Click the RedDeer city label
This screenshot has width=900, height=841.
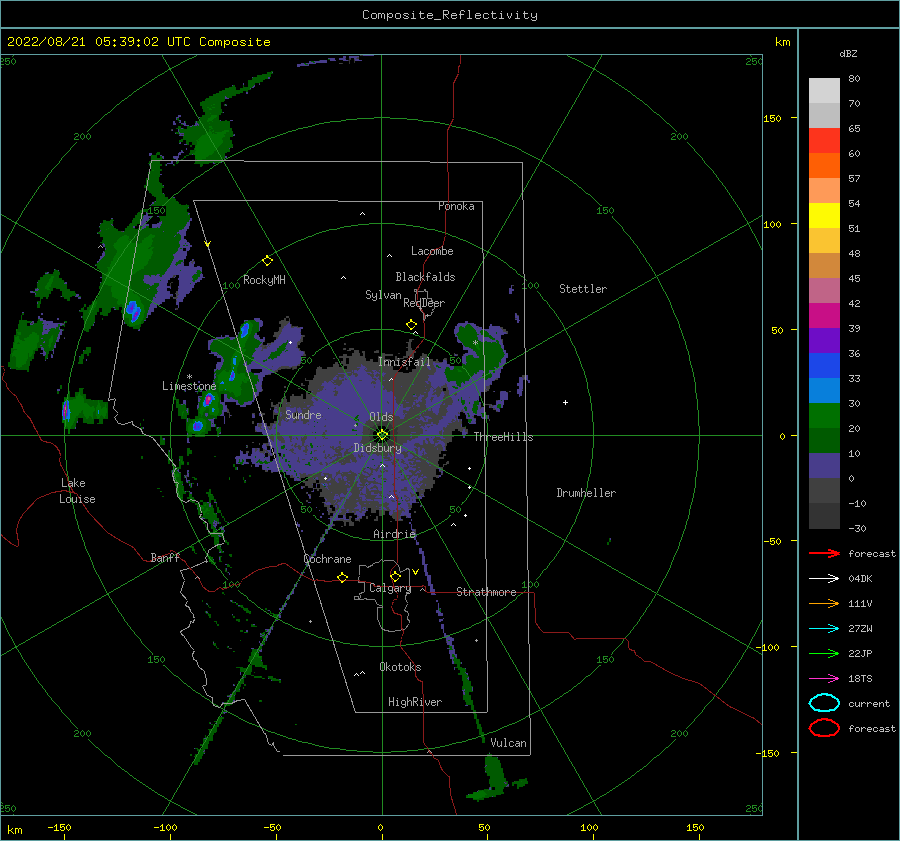pos(424,303)
